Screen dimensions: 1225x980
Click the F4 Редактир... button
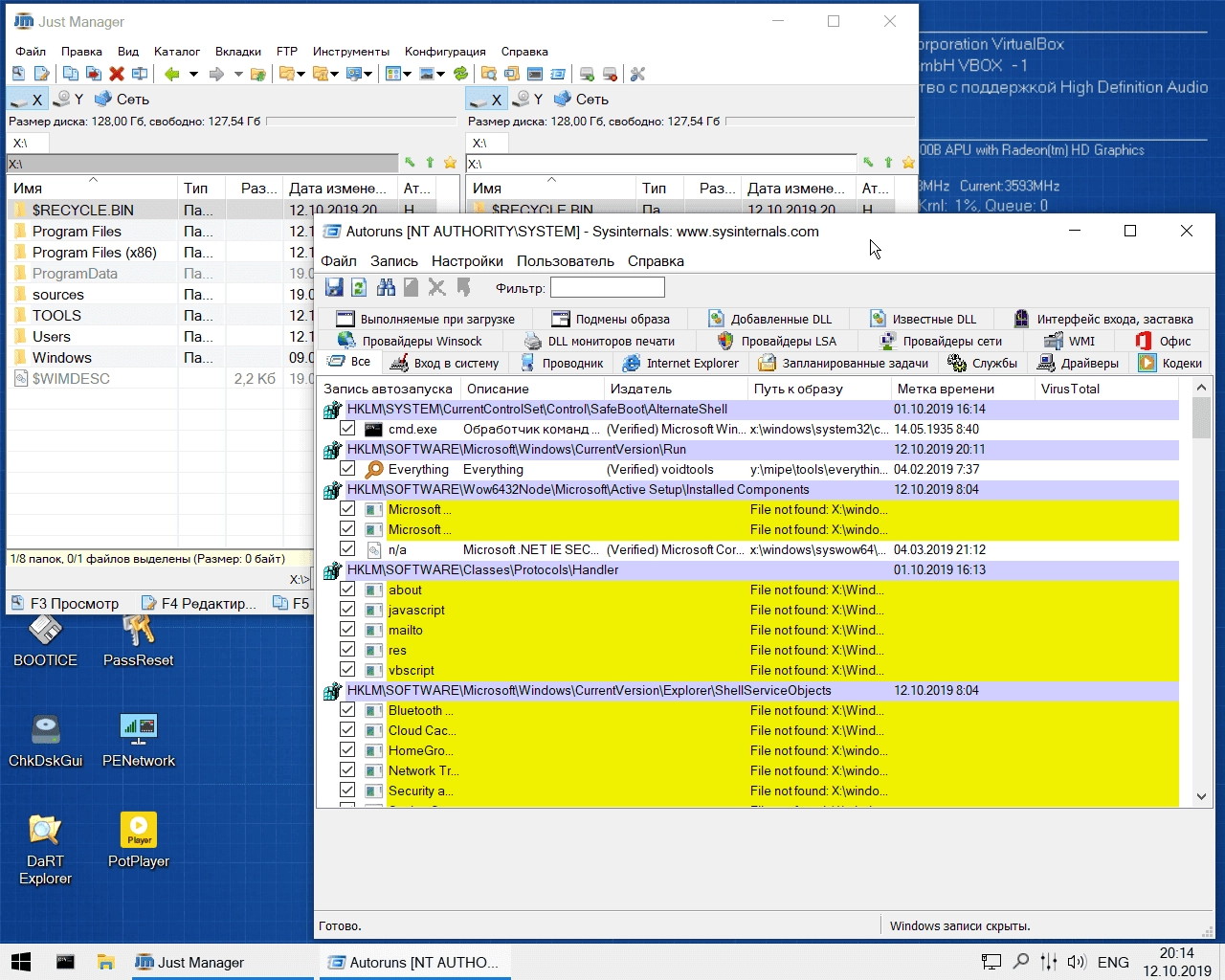[x=199, y=603]
